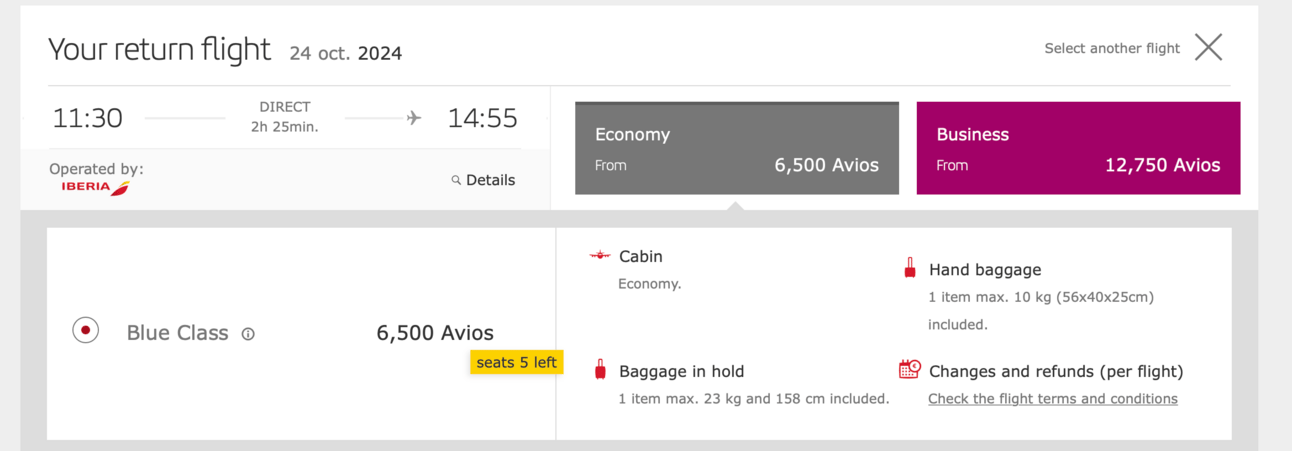1292x451 pixels.
Task: Switch to the Economy fare tab
Action: point(737,148)
